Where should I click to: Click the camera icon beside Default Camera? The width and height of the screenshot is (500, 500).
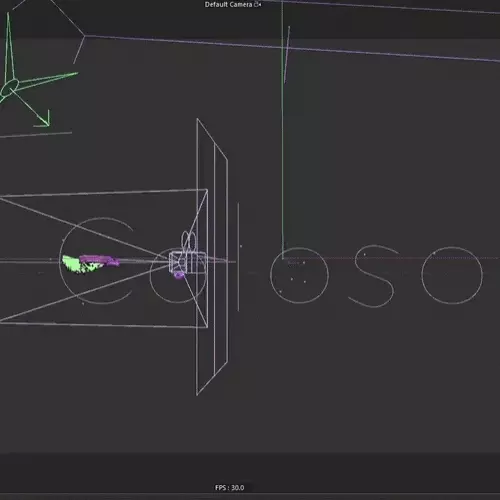(258, 5)
